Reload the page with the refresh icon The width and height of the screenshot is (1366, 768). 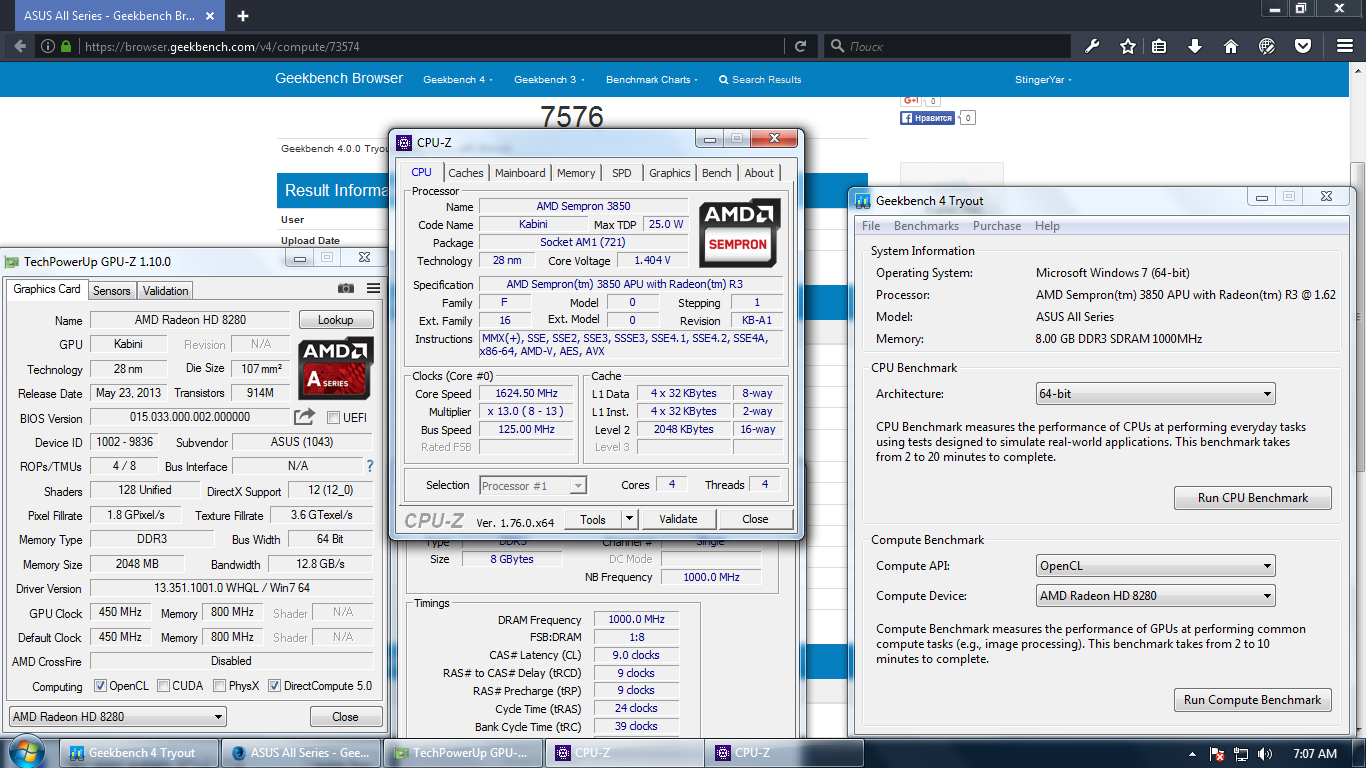tap(800, 46)
